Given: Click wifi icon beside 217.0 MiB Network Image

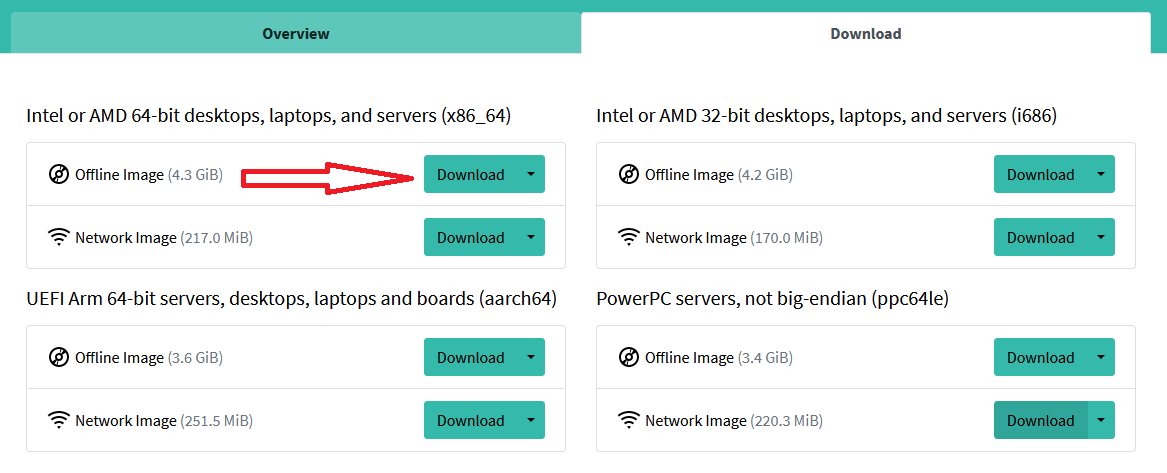Looking at the screenshot, I should 58,238.
